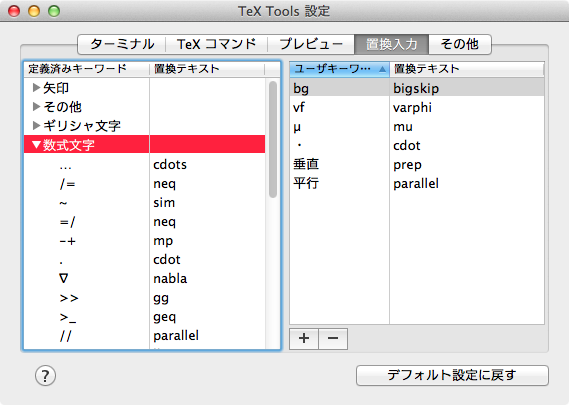Open help with the question mark button
This screenshot has width=569, height=405.
click(45, 376)
